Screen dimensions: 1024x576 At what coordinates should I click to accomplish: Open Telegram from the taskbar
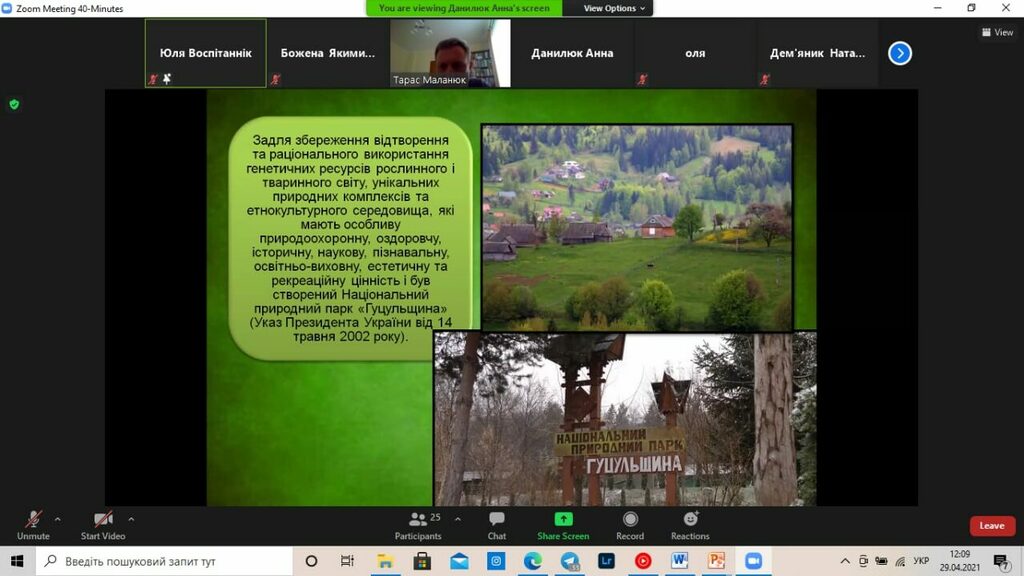coord(570,561)
